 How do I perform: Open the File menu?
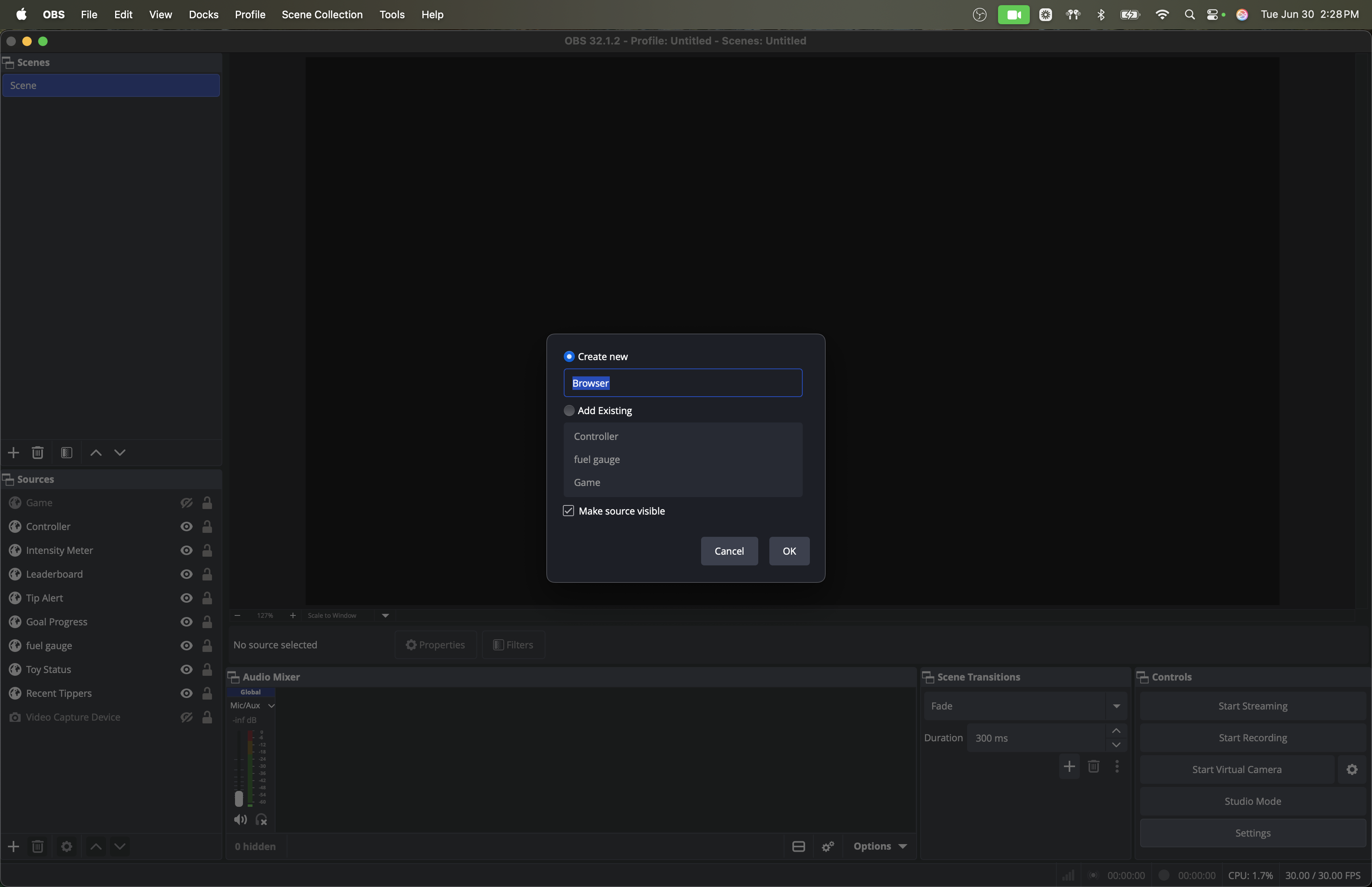[x=89, y=14]
